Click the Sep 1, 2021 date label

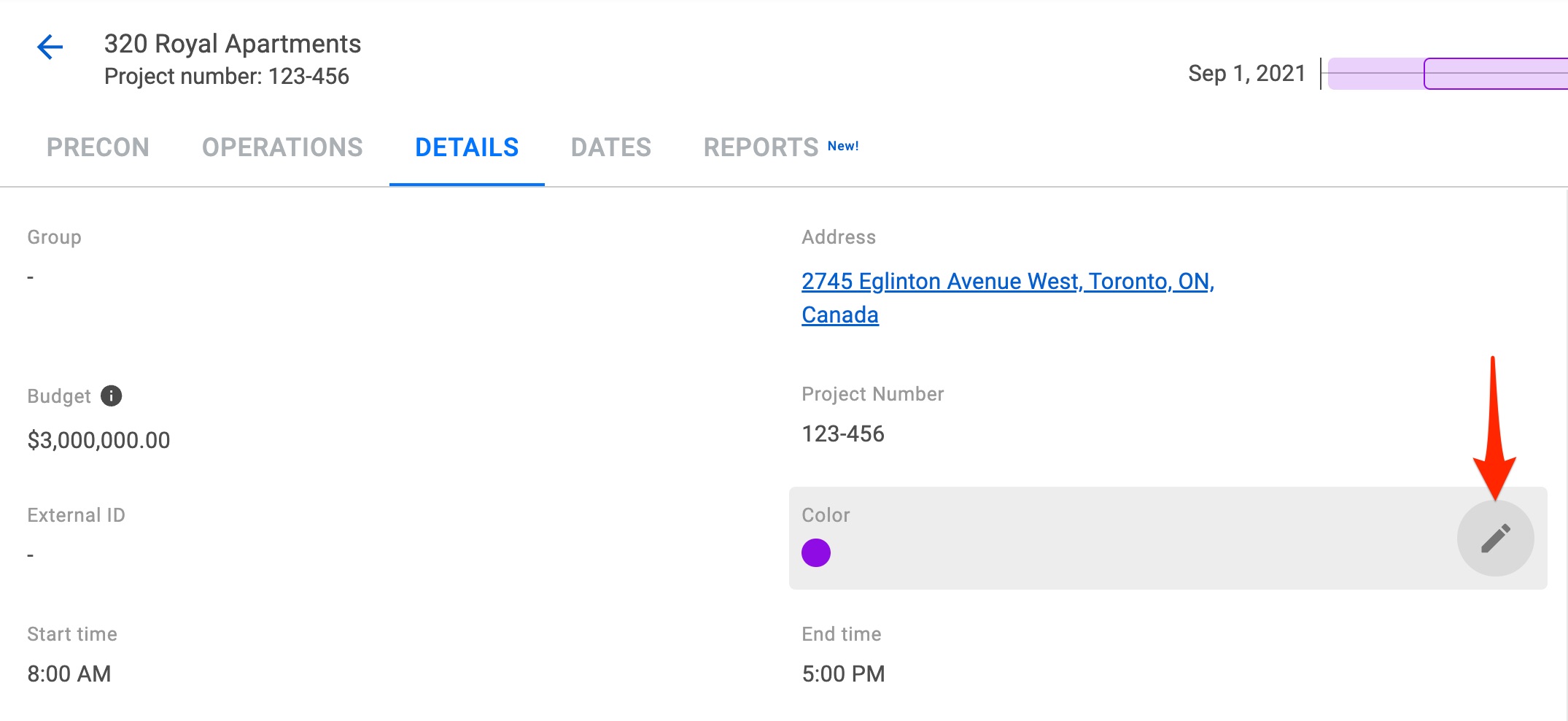pyautogui.click(x=1246, y=73)
